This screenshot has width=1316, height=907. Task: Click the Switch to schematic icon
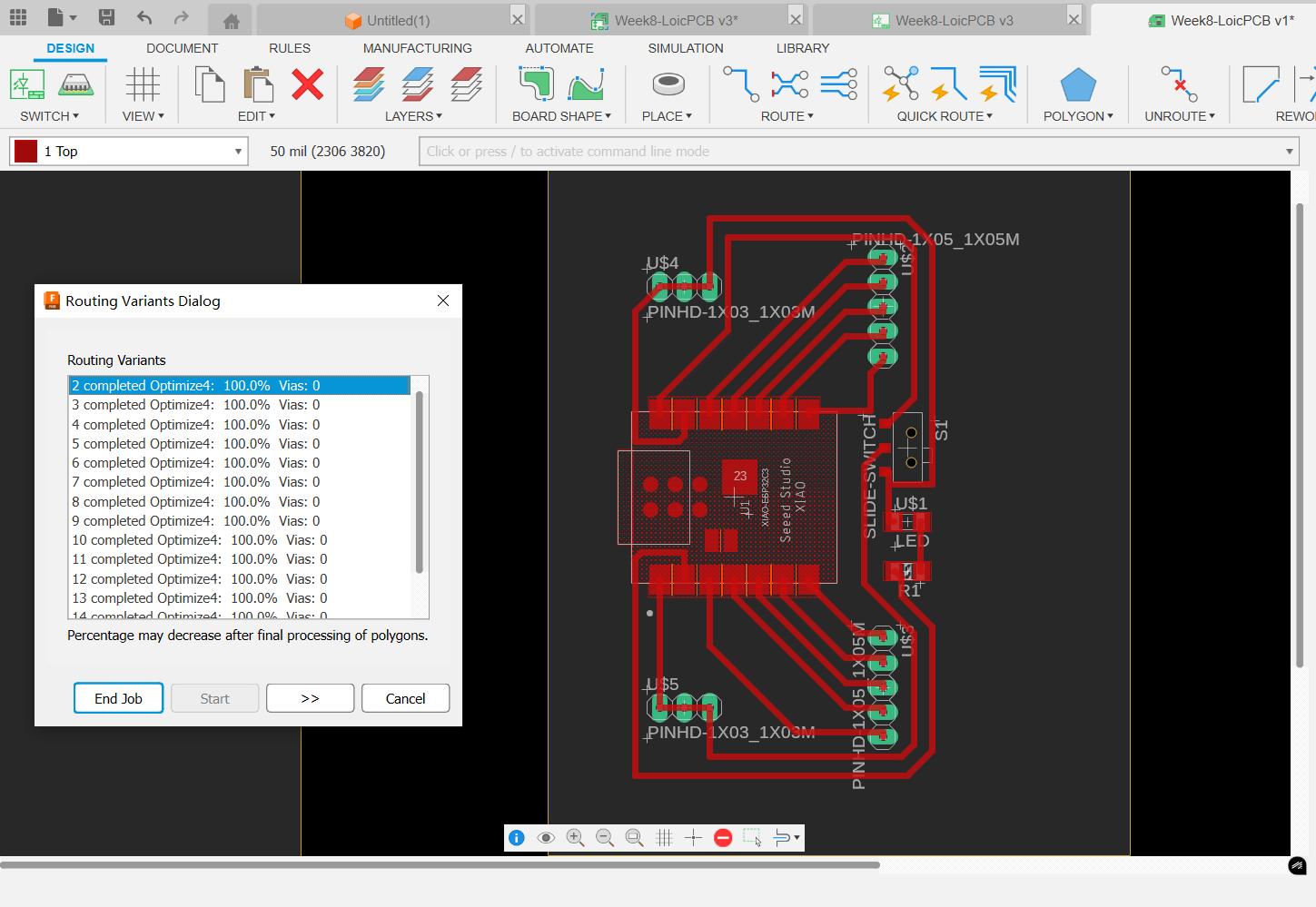pos(26,85)
